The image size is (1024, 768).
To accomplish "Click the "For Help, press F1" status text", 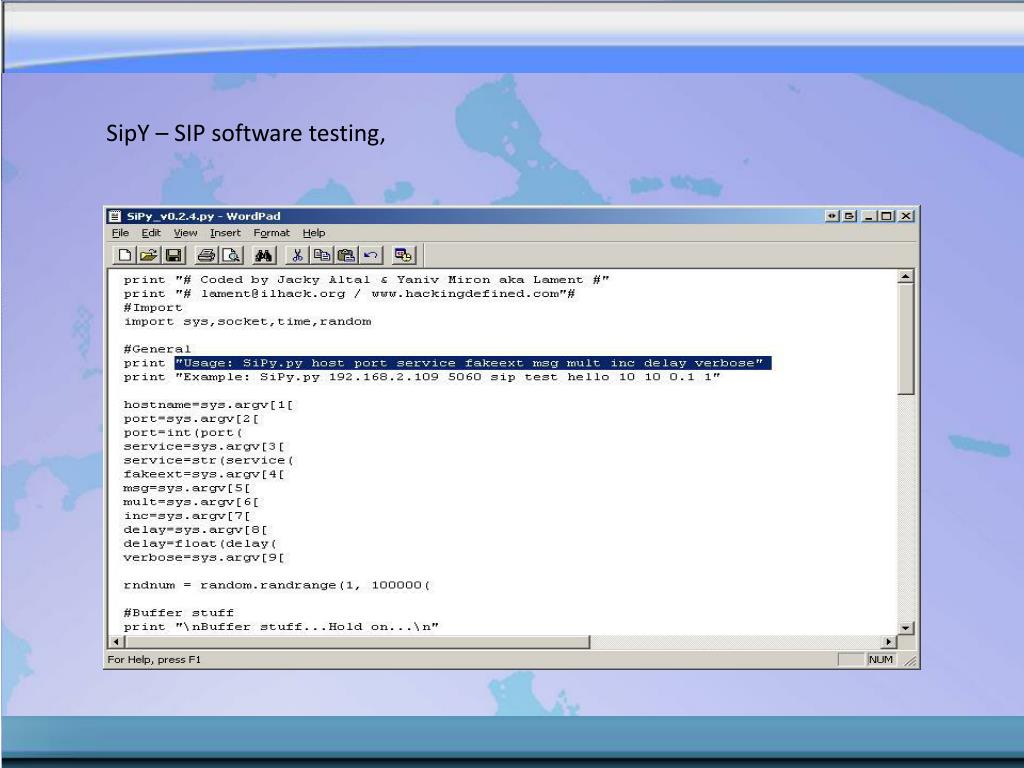I will [154, 660].
